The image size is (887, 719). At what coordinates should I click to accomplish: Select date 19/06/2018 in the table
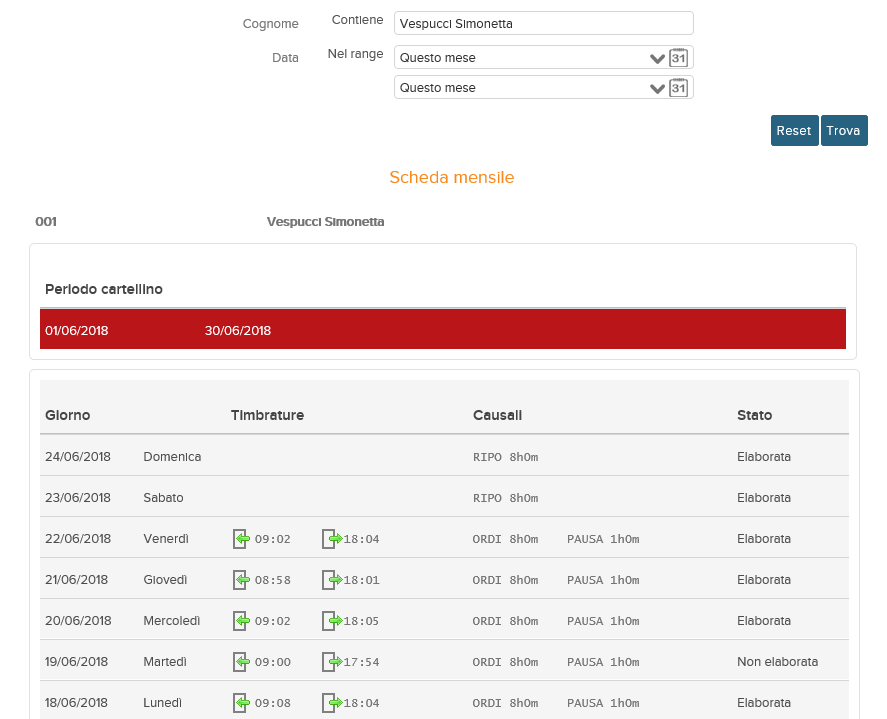pyautogui.click(x=76, y=662)
